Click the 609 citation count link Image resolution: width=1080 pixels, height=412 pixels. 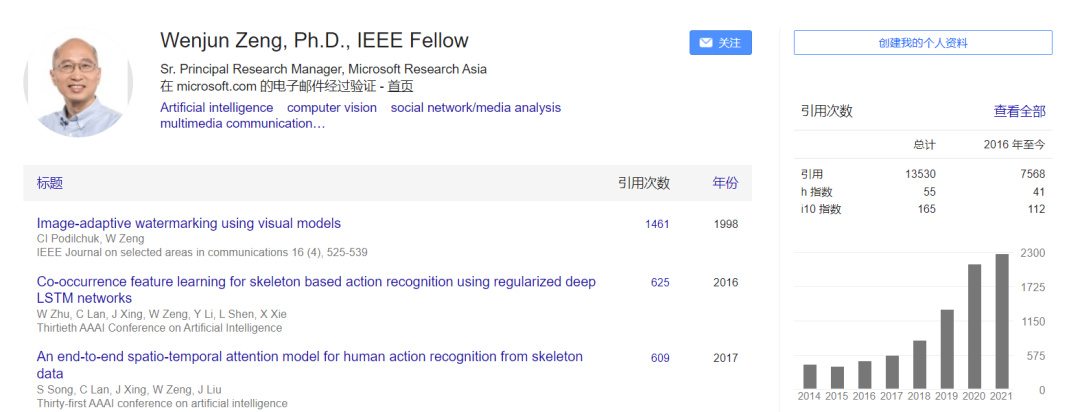pyautogui.click(x=660, y=358)
